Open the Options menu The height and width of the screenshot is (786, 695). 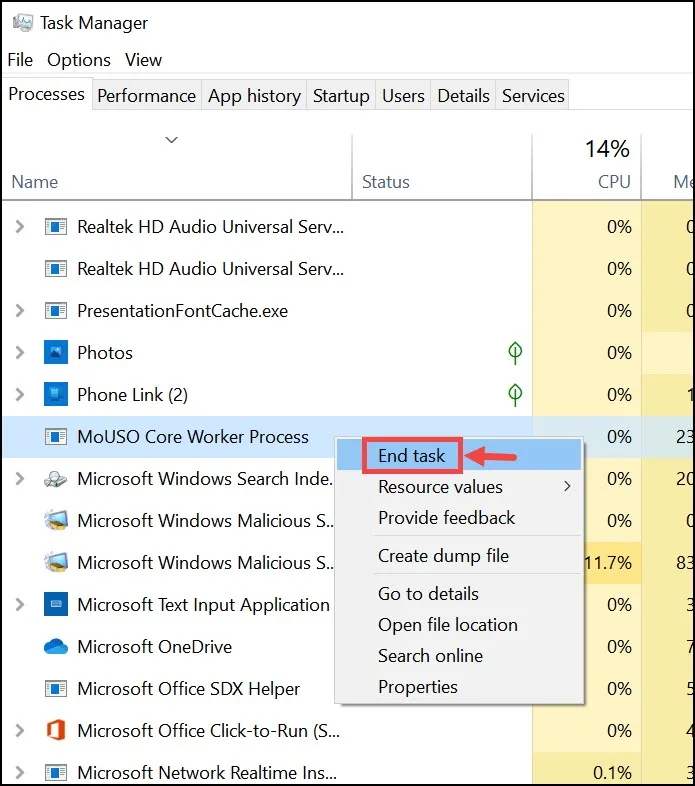coord(79,60)
